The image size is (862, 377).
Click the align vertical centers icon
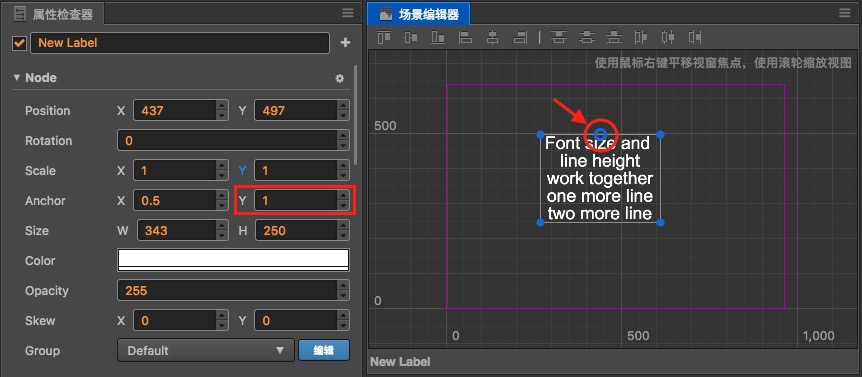(411, 37)
